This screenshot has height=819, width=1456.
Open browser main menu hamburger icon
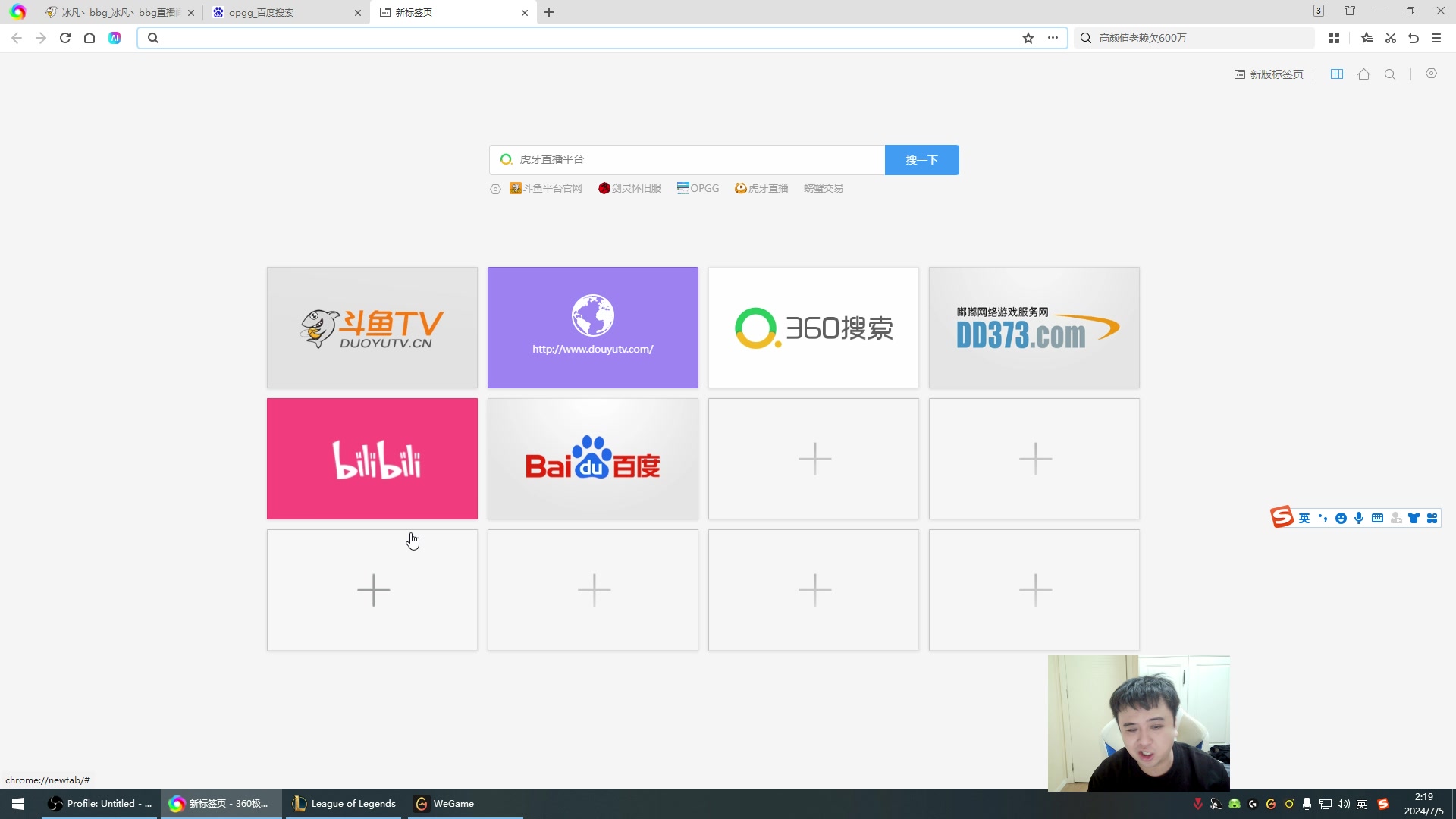point(1436,38)
